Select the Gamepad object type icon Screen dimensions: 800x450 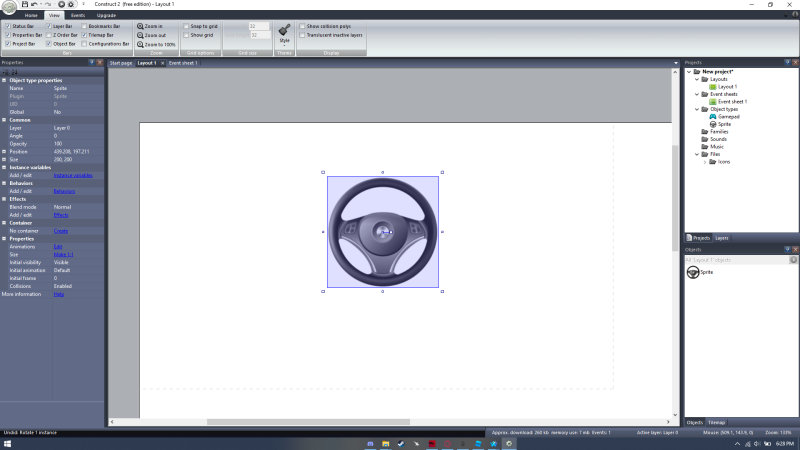click(x=713, y=117)
